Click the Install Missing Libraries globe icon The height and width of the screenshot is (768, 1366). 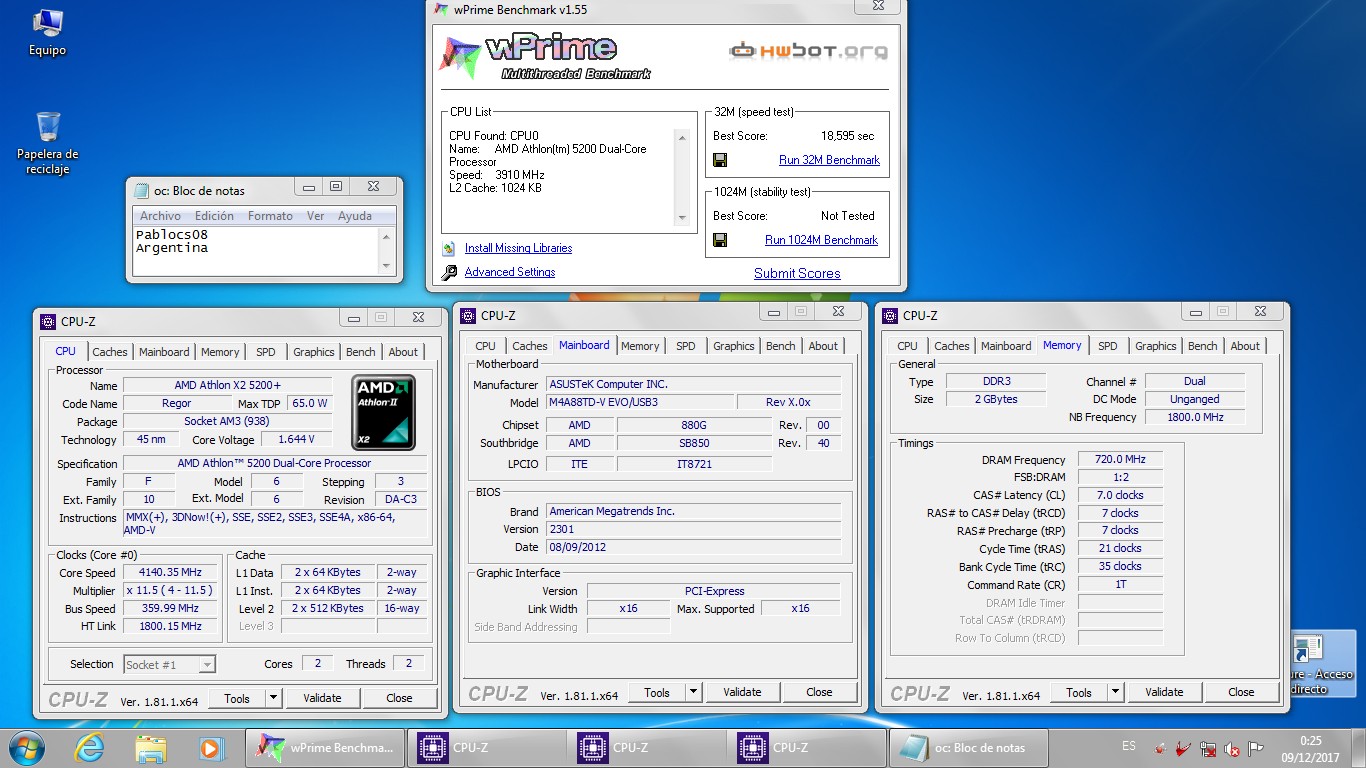448,248
